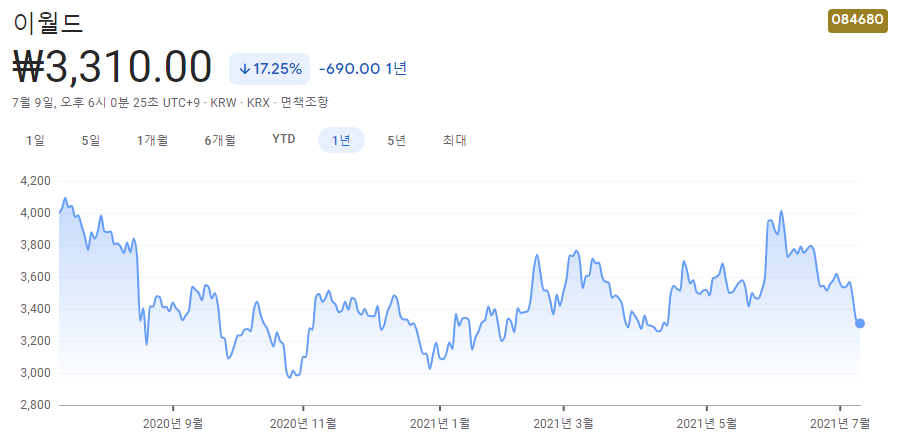897x444 pixels.
Task: Show the 최대 full history range
Action: point(455,140)
